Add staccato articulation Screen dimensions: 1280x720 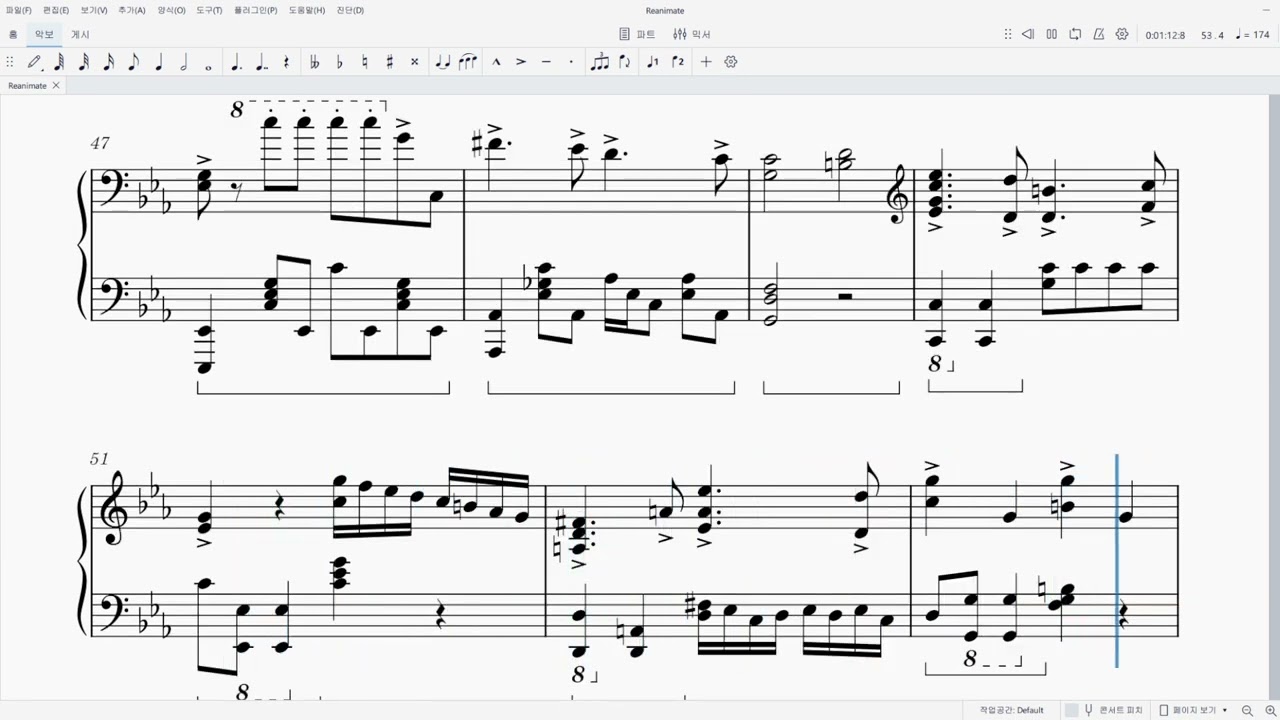pos(571,62)
